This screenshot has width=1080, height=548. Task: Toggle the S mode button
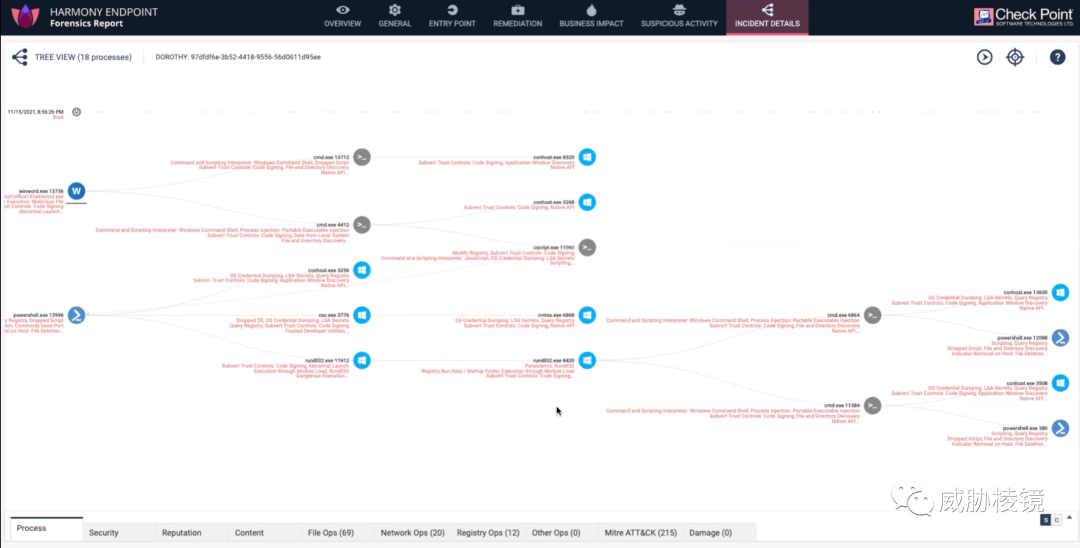(1046, 520)
